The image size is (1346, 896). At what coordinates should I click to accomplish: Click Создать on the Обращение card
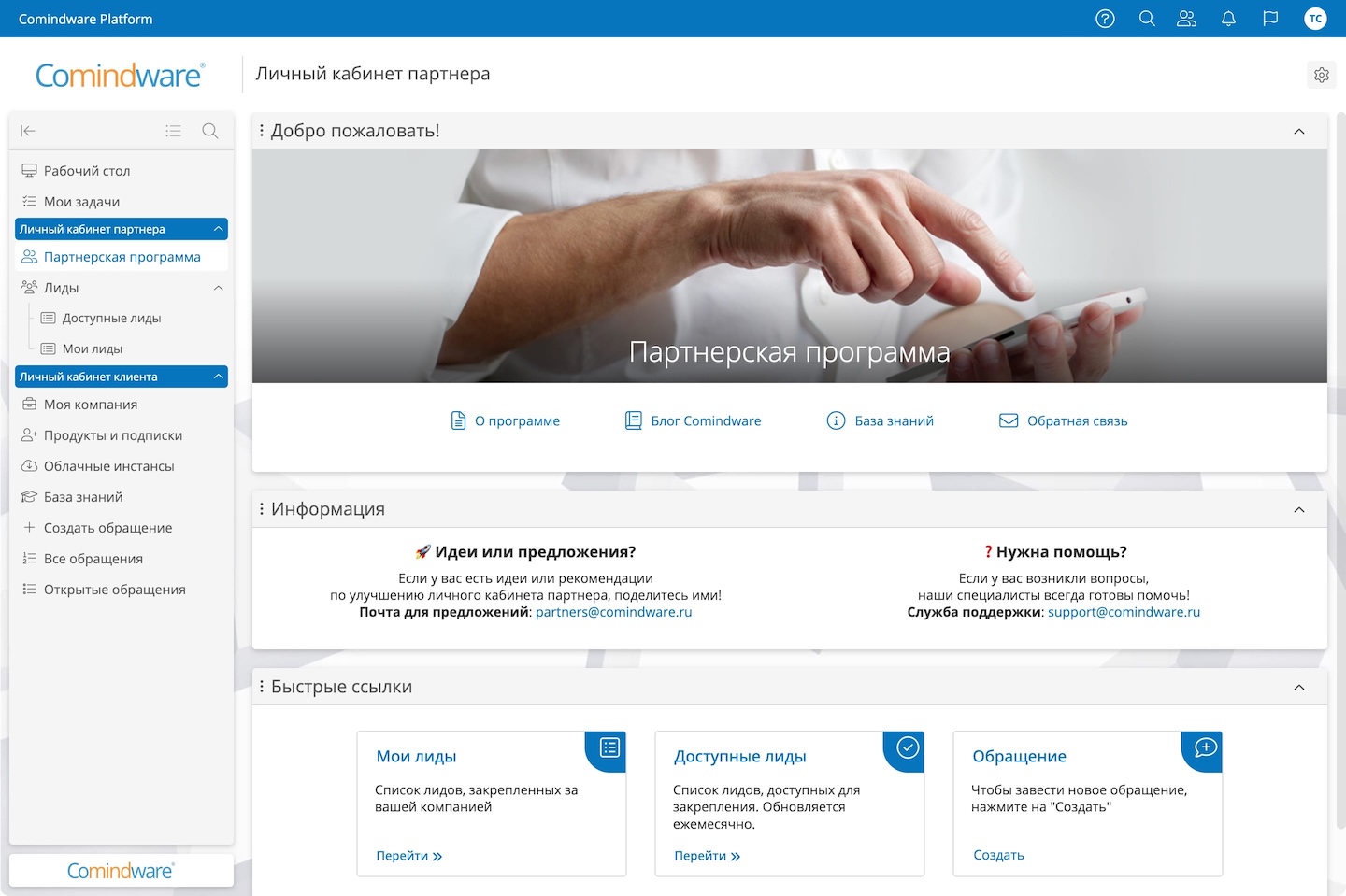pos(998,855)
